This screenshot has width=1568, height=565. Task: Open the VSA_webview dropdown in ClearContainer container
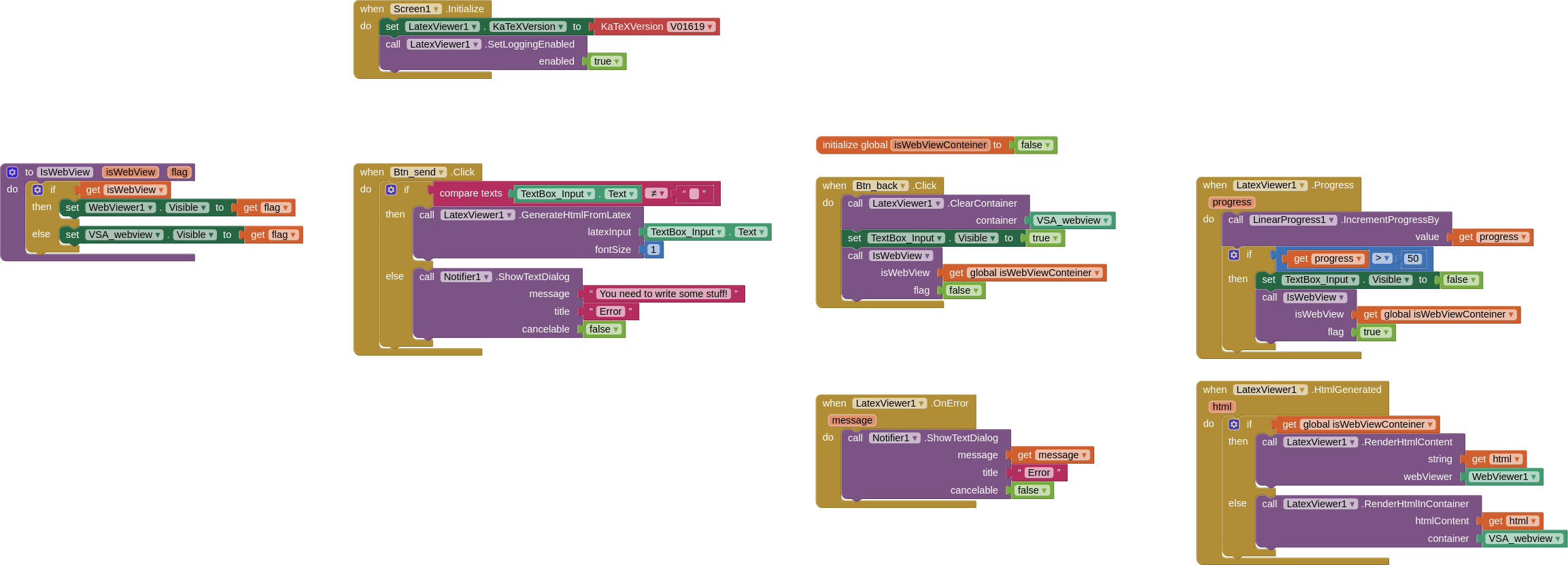(x=1073, y=220)
